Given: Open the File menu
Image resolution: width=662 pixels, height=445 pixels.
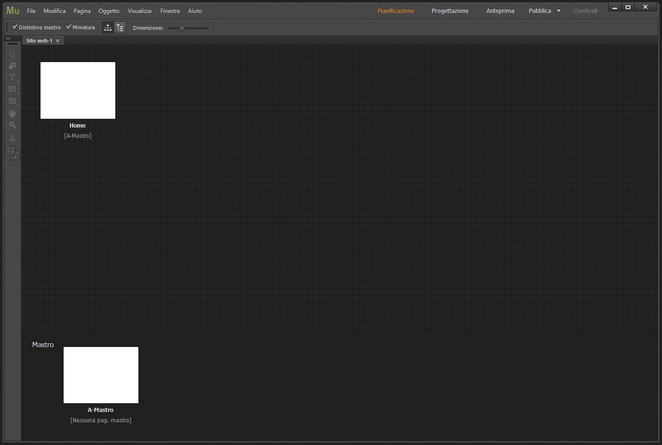Looking at the screenshot, I should (x=31, y=11).
